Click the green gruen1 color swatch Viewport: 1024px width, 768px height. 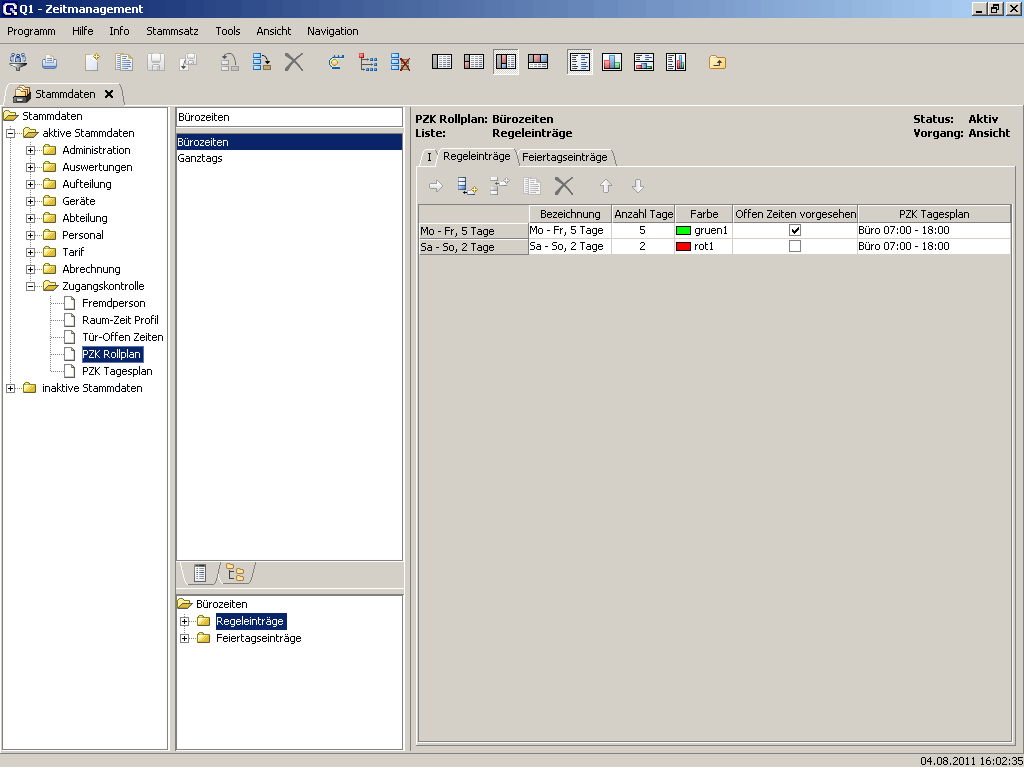click(x=684, y=230)
